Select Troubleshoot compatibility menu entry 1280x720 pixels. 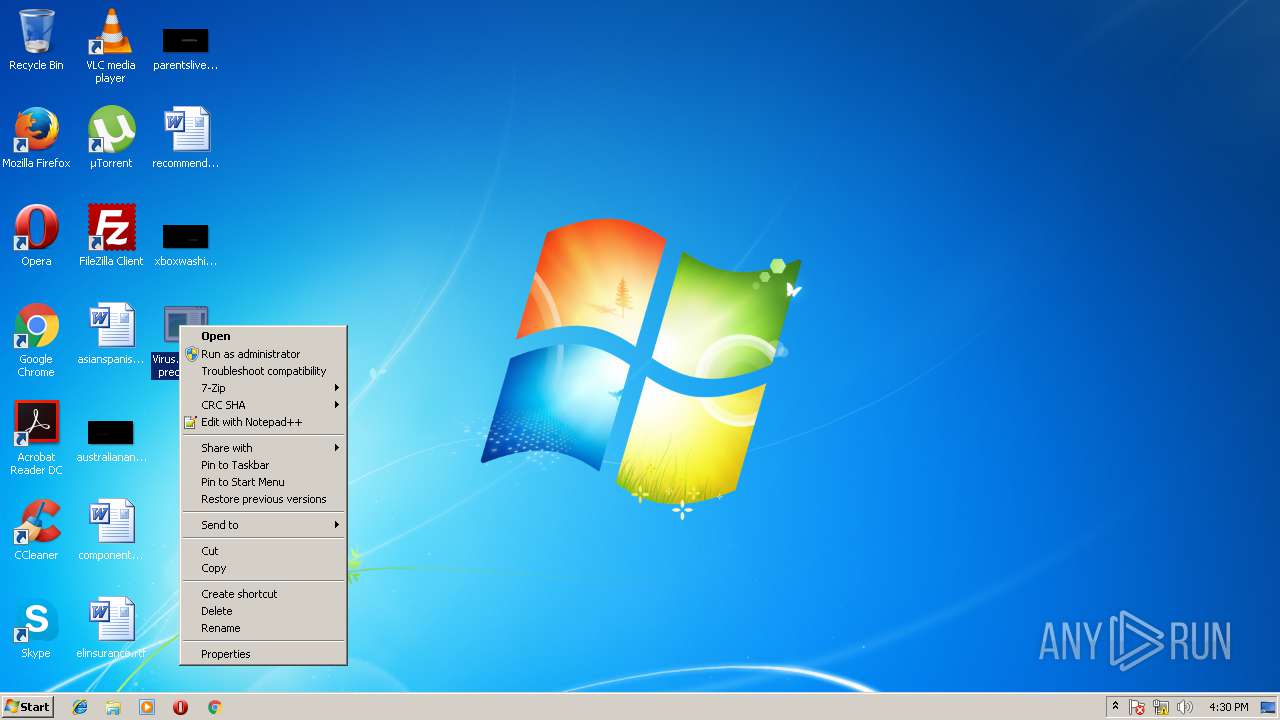pyautogui.click(x=264, y=371)
